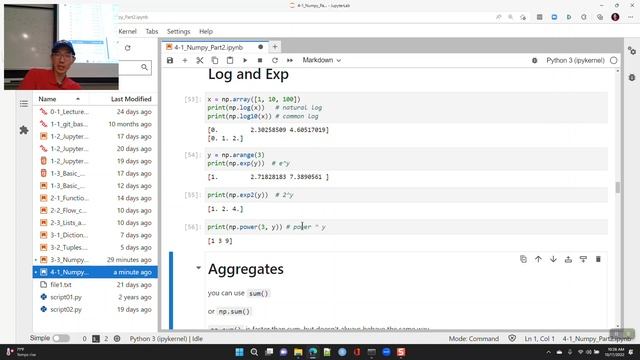Open the Kernel menu
The width and height of the screenshot is (640, 360).
click(x=127, y=31)
